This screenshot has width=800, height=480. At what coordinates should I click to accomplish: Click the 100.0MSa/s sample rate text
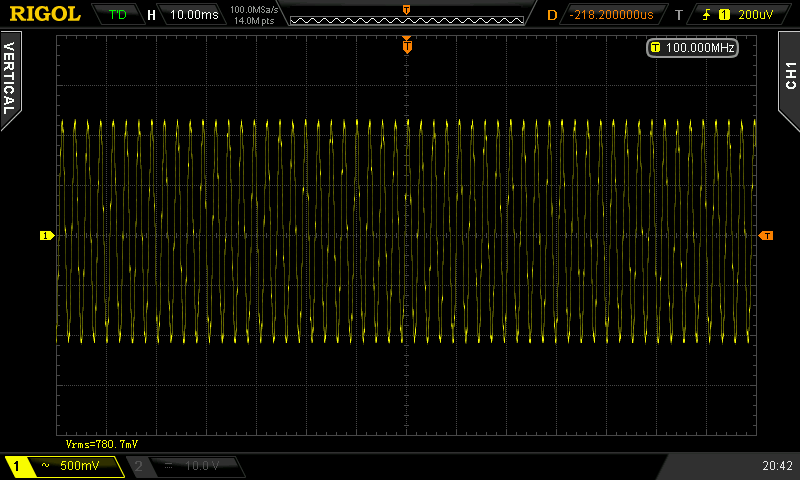click(254, 9)
